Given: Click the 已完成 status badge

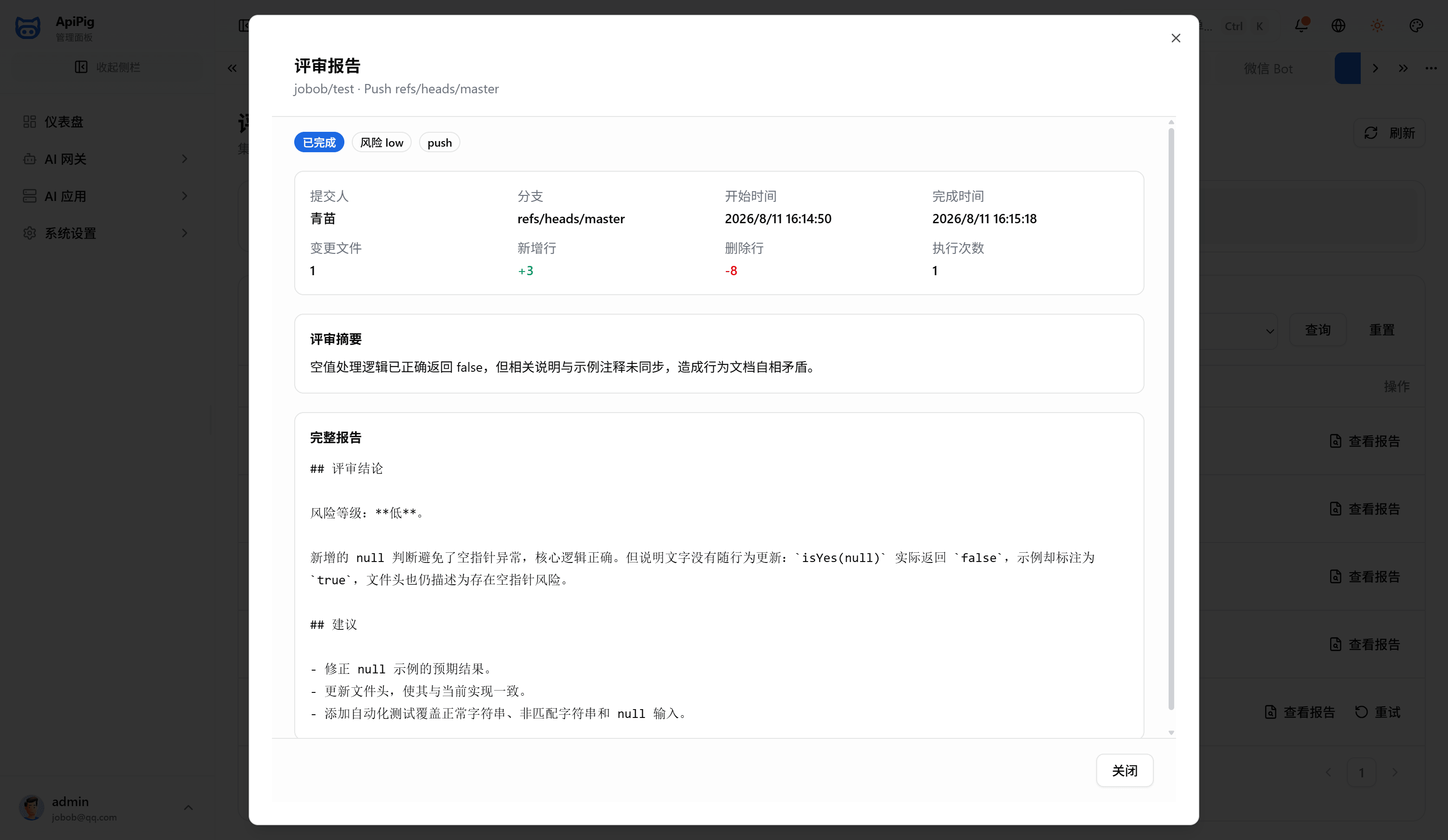Looking at the screenshot, I should coord(319,142).
